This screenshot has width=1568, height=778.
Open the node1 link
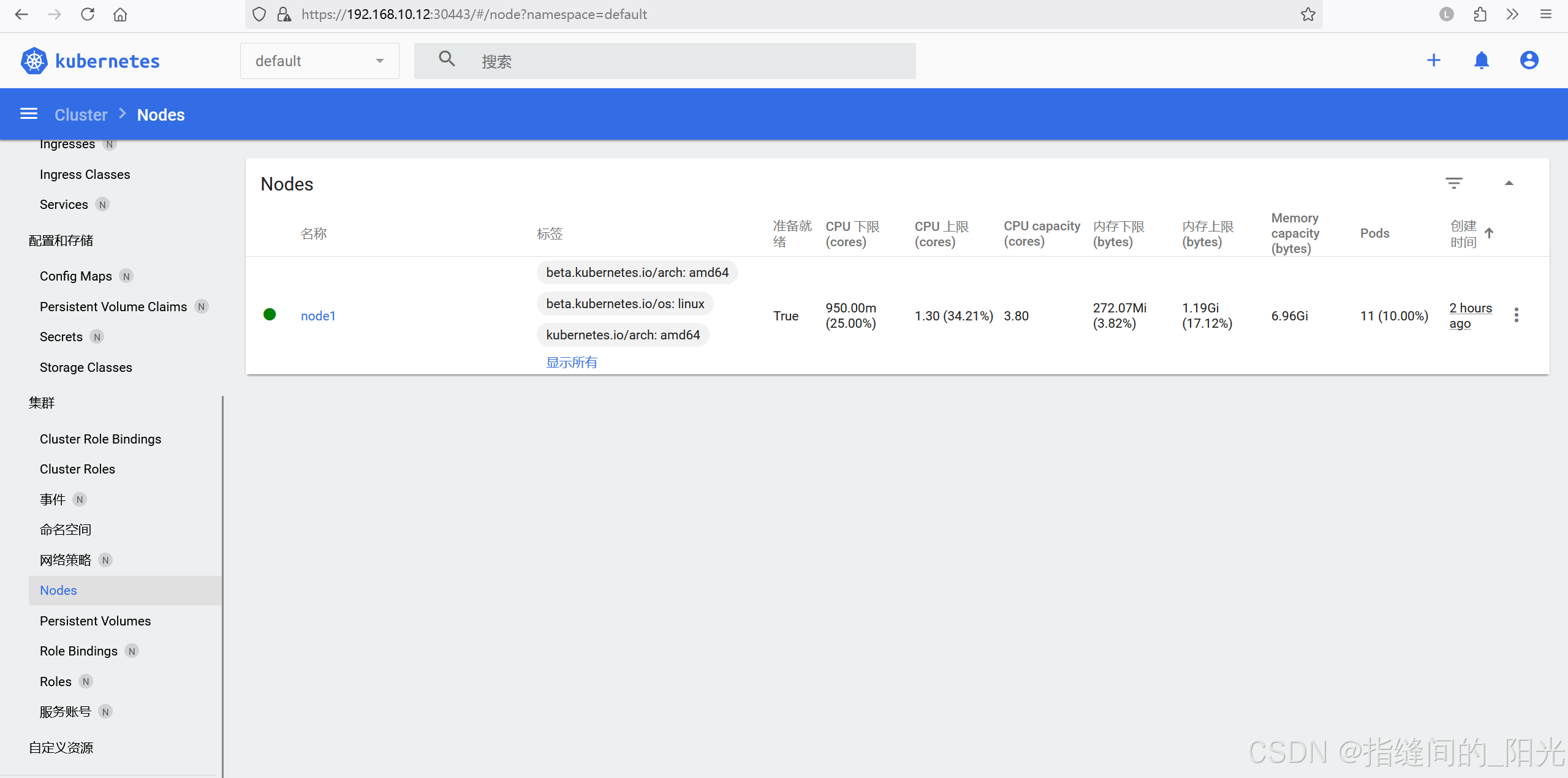click(x=318, y=315)
